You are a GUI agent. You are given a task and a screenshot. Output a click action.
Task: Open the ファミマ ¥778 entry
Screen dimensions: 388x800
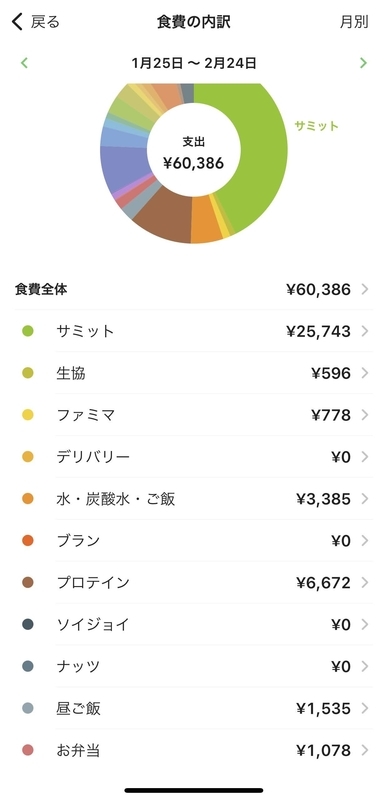click(x=194, y=415)
